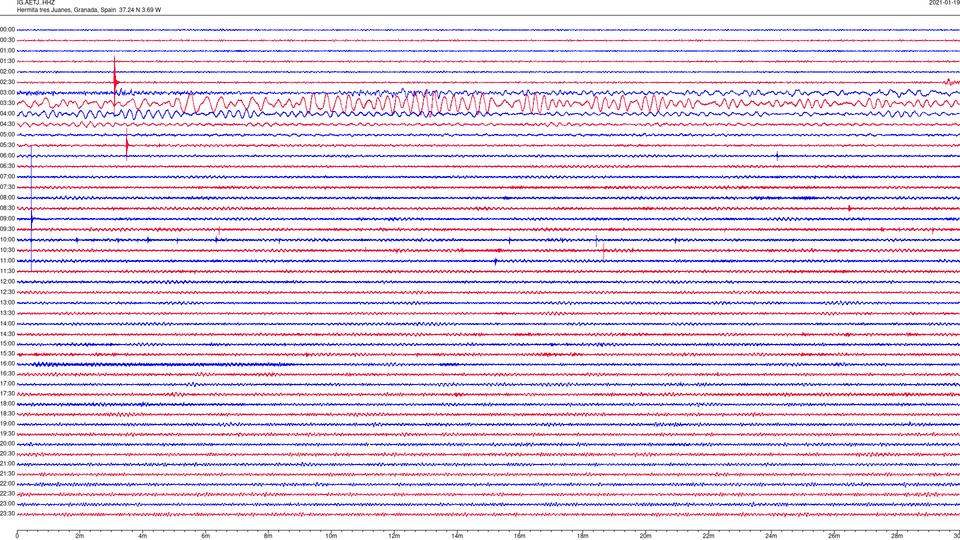Viewport: 960px width, 540px height.
Task: Select the 10:00 trace time label
Action: pos(7,240)
